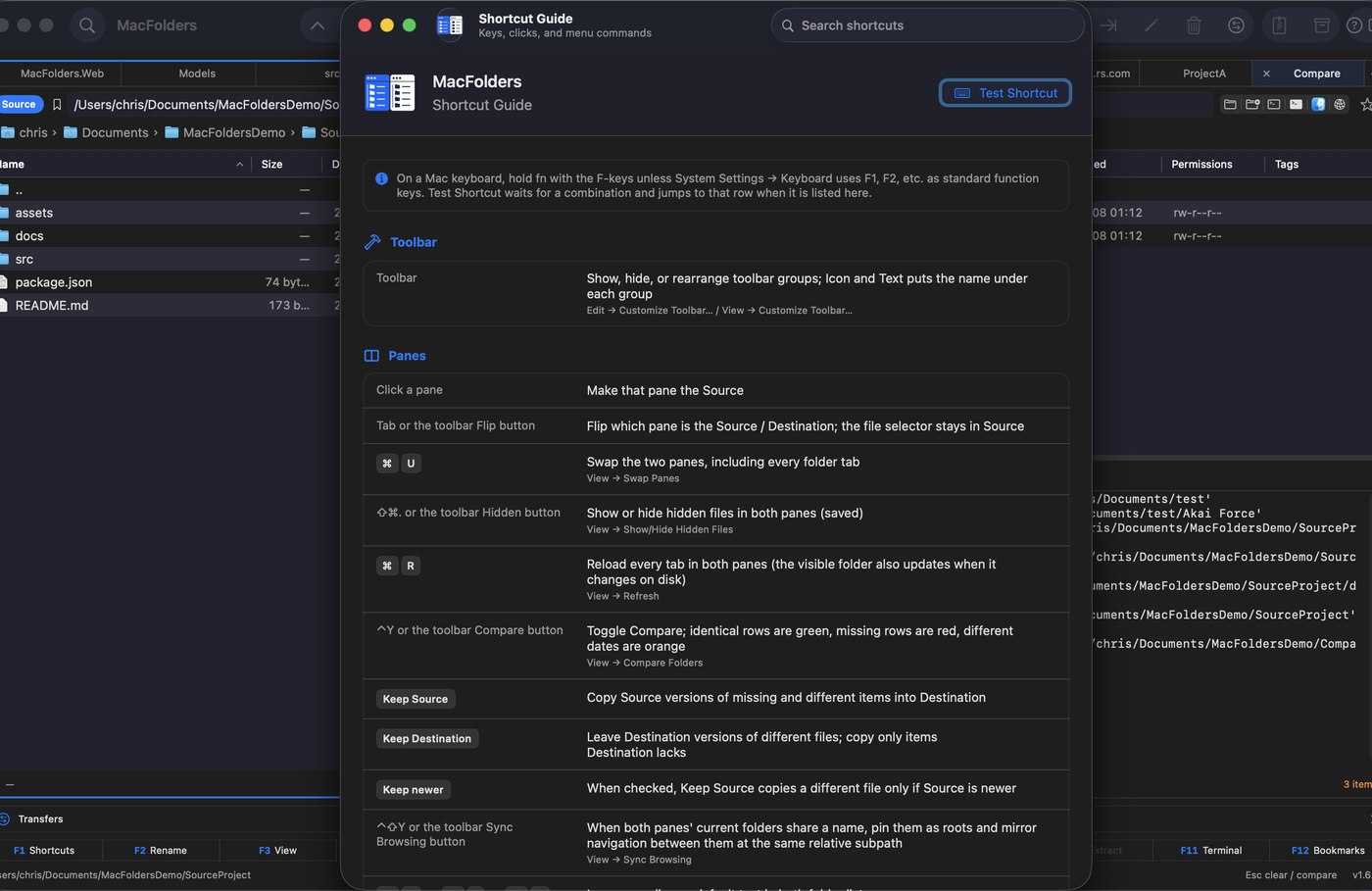Click F2 Rename in function key bar

click(x=161, y=850)
